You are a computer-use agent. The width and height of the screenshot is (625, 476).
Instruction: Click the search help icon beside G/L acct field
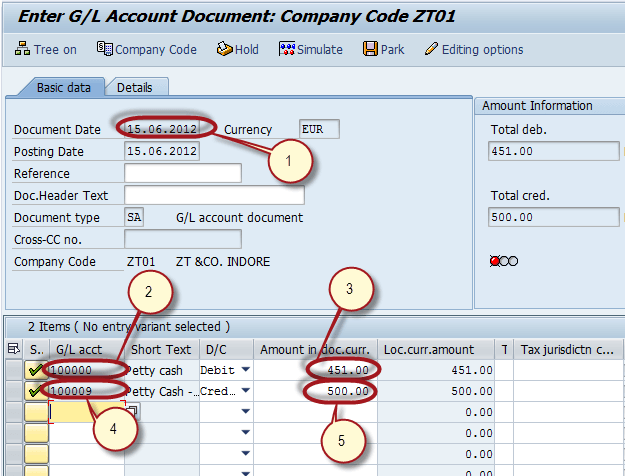coord(132,411)
